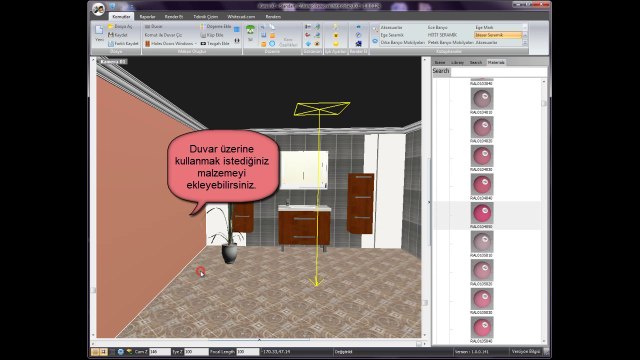The height and width of the screenshot is (360, 640).
Task: Select Ege Seramik library
Action: pyautogui.click(x=392, y=35)
